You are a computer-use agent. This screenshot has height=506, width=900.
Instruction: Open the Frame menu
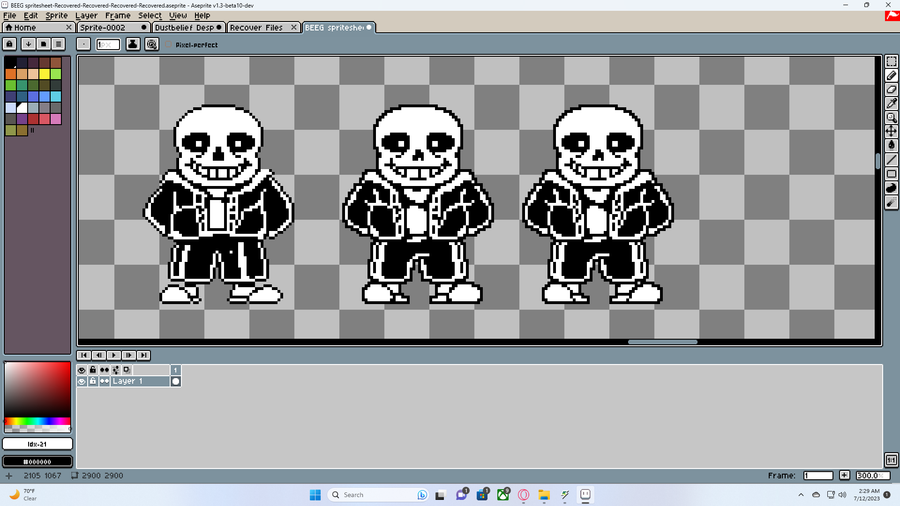[x=118, y=15]
